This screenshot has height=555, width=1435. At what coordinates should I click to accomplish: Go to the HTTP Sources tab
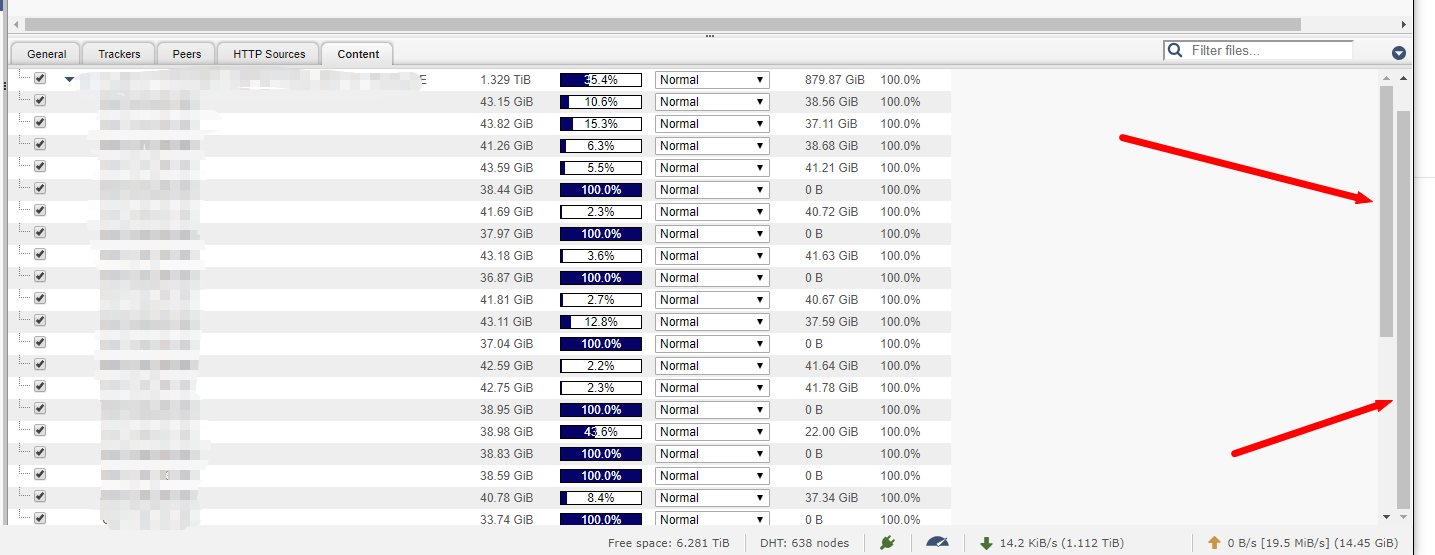[x=269, y=54]
